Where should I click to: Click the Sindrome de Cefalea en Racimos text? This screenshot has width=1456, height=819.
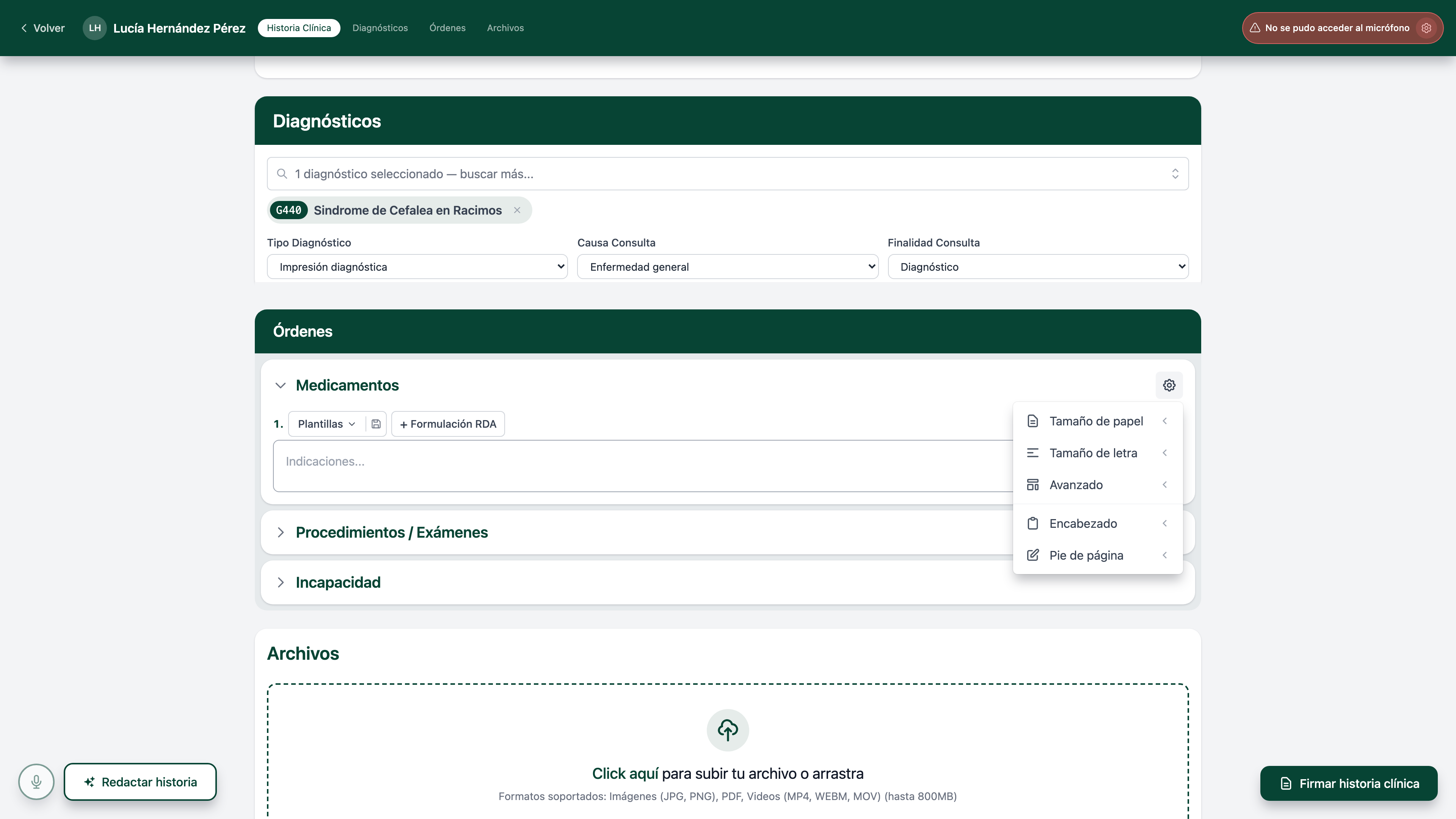click(x=408, y=210)
